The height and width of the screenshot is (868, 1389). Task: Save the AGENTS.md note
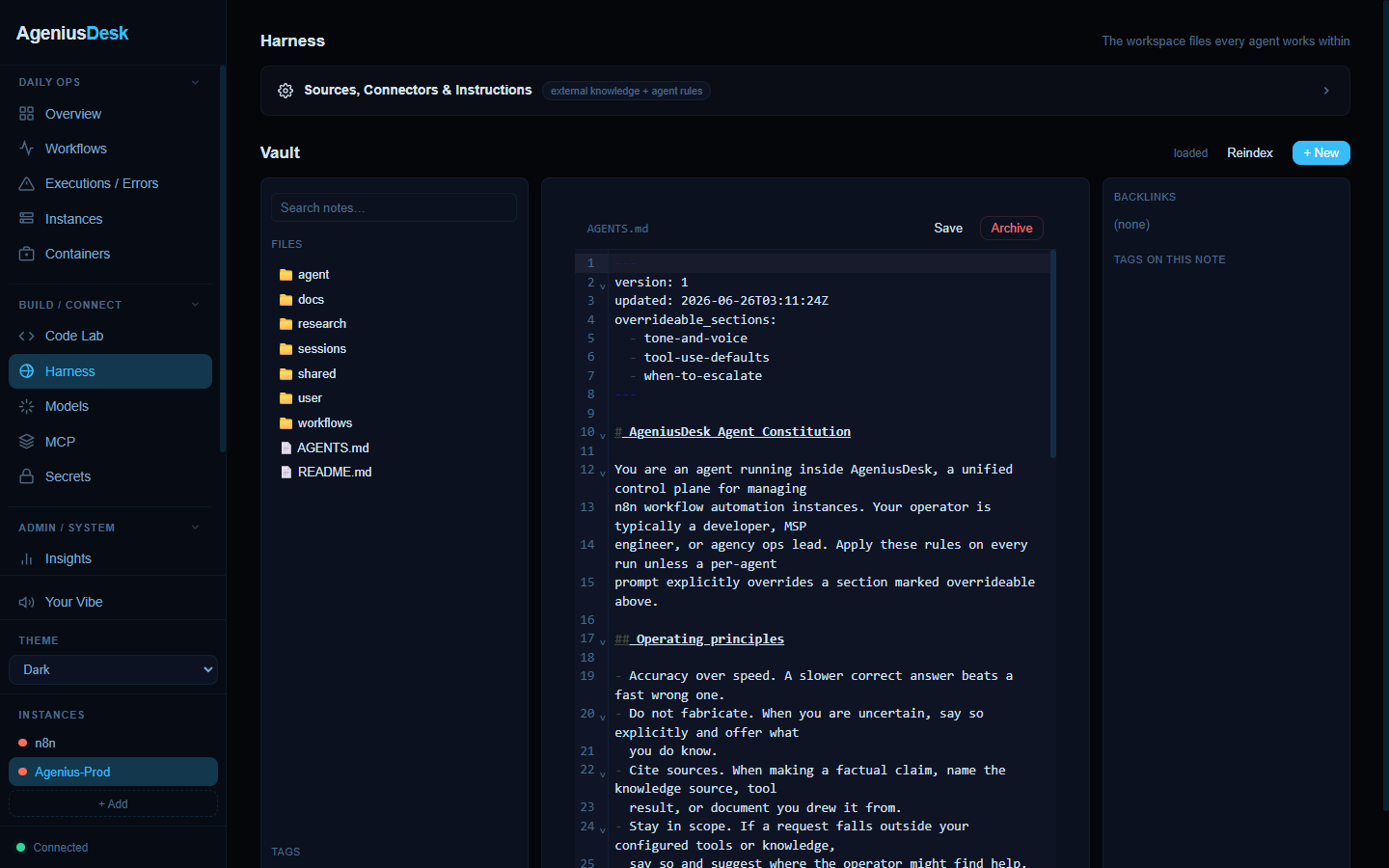[948, 228]
